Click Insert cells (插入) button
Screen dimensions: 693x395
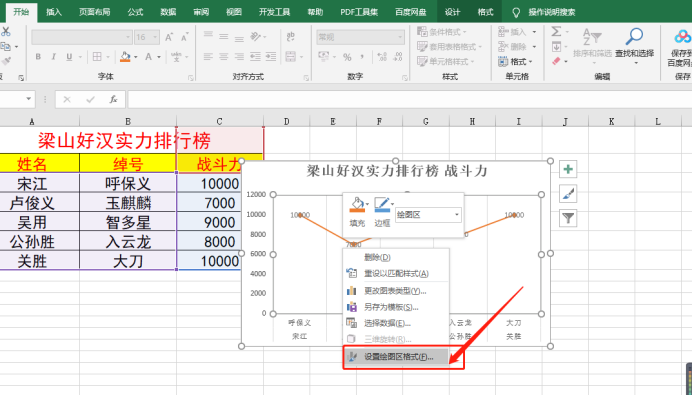[513, 32]
